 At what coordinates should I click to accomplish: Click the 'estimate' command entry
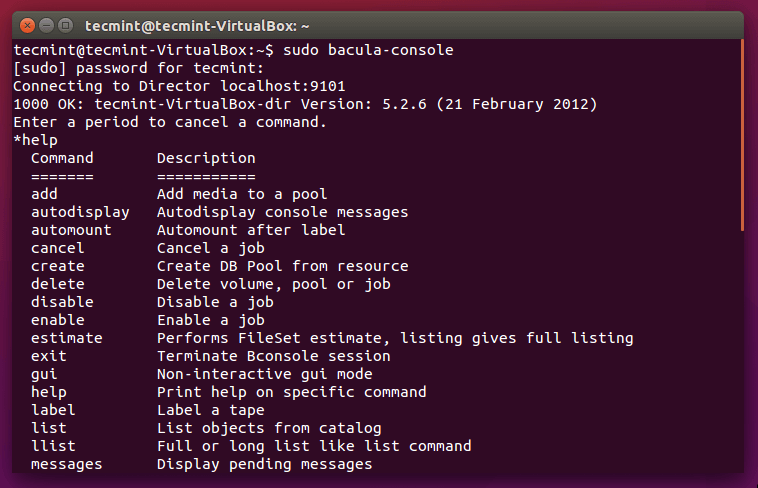67,338
